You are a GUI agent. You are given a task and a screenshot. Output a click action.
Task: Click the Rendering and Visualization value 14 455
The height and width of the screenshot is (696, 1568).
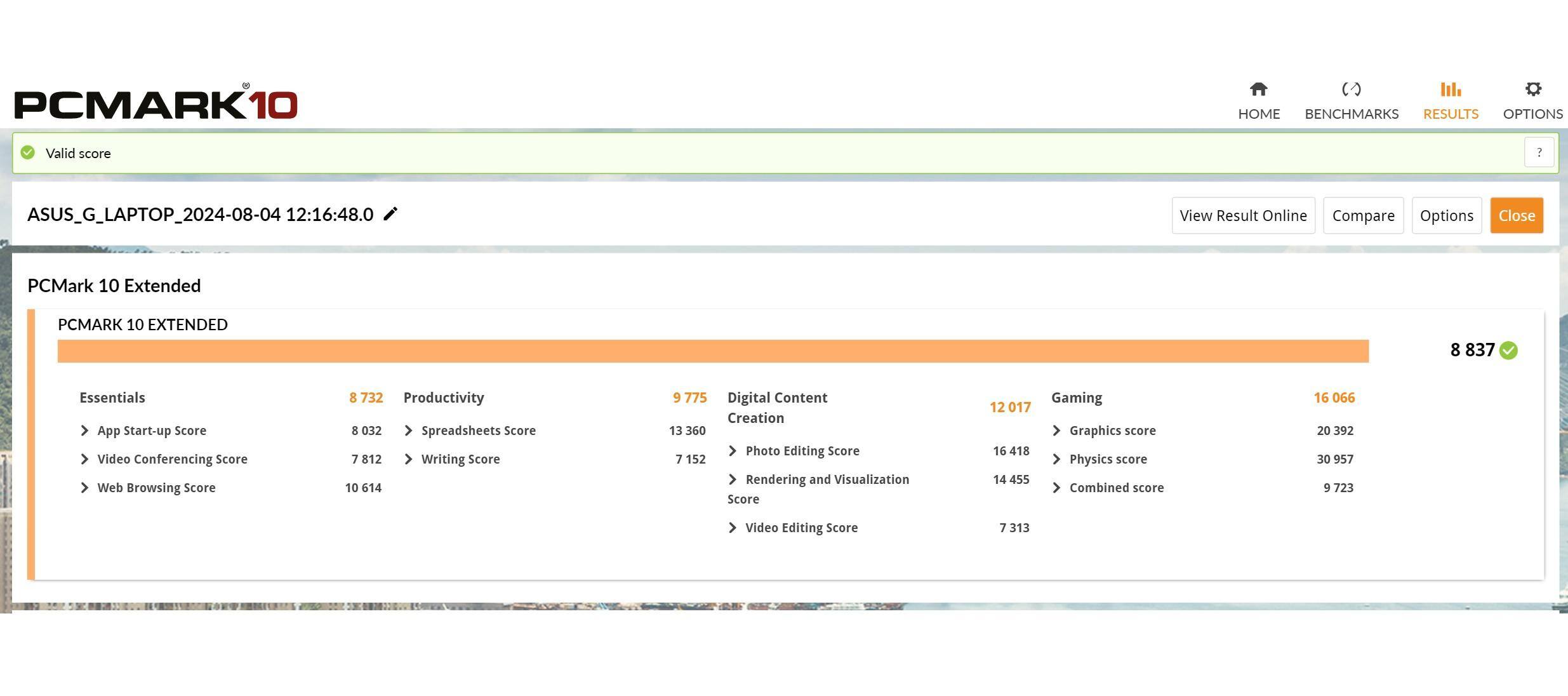tap(1011, 479)
